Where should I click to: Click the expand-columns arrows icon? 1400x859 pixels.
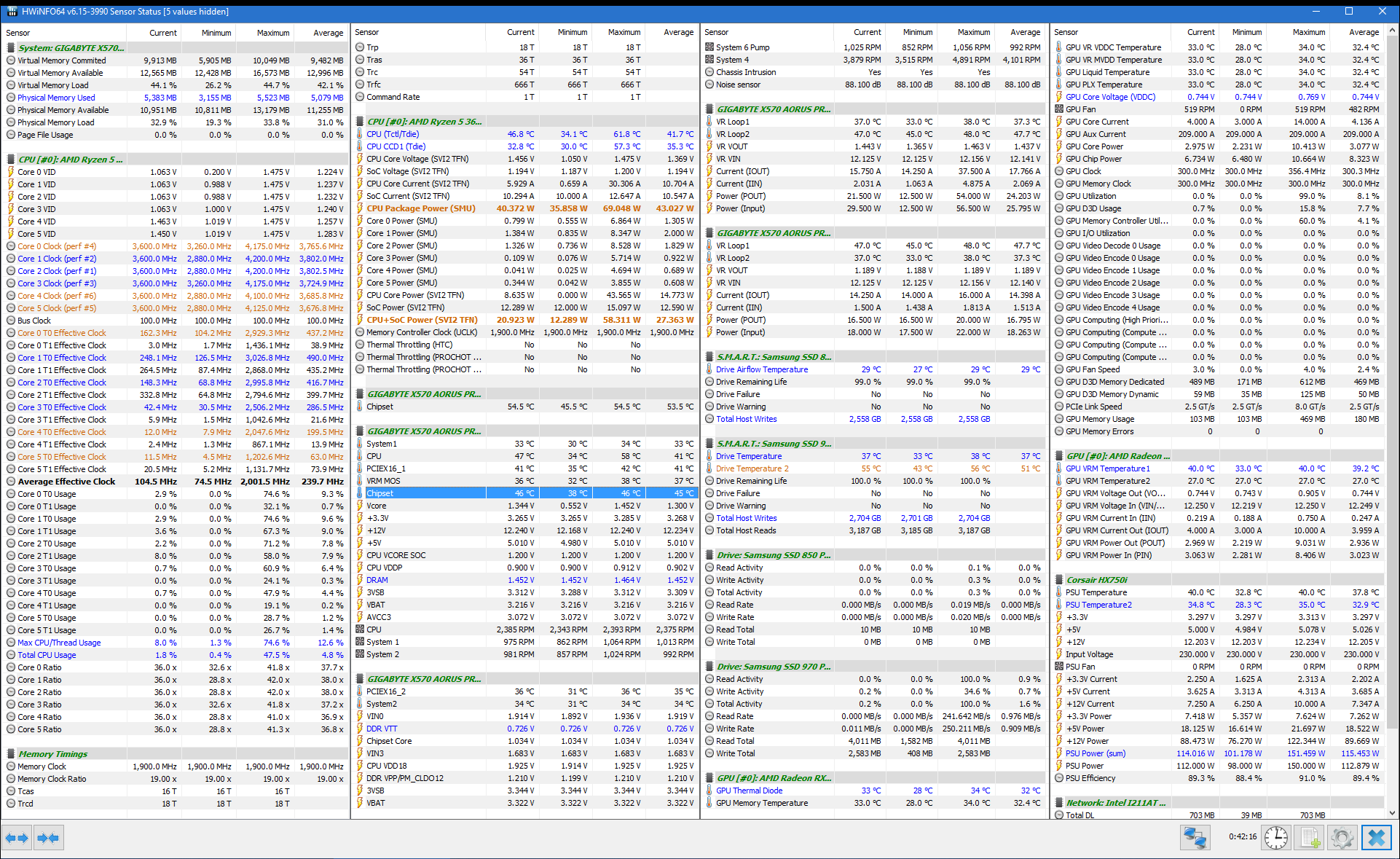click(x=17, y=838)
